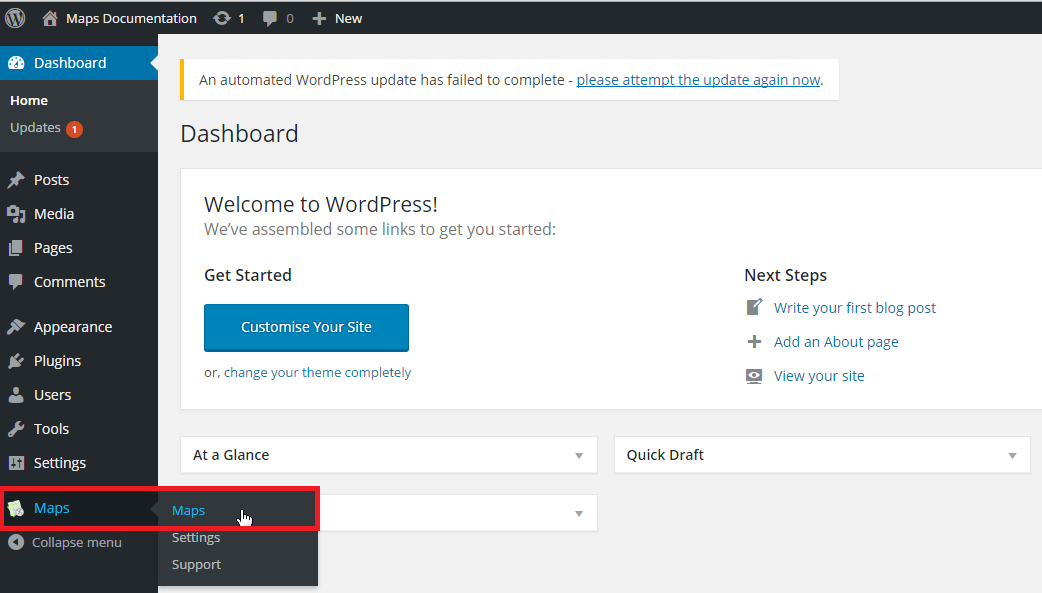Toggle the panel arrow below At a Glance

point(579,513)
